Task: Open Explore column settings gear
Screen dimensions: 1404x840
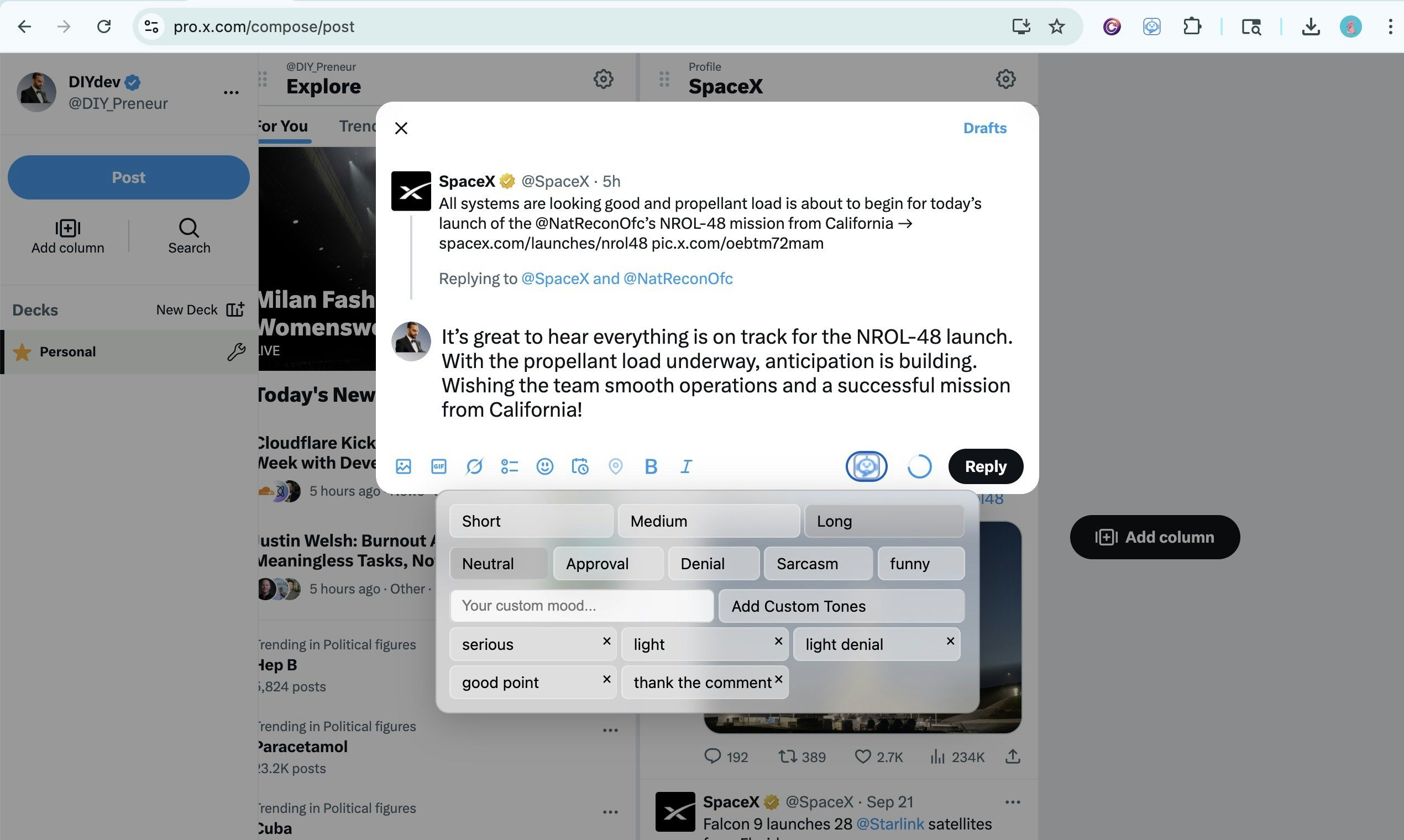Action: click(604, 78)
